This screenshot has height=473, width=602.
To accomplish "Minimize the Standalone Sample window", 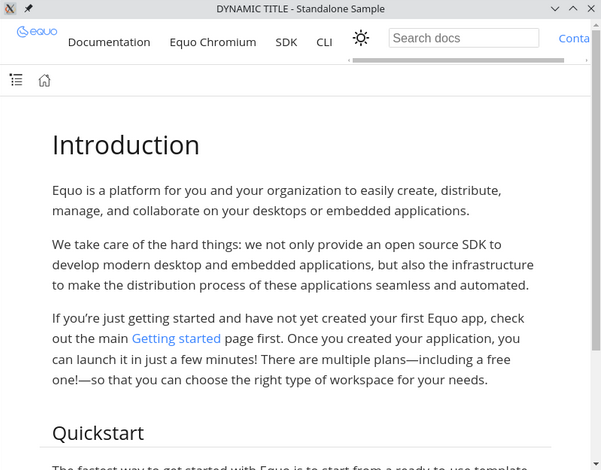I will tap(556, 8).
